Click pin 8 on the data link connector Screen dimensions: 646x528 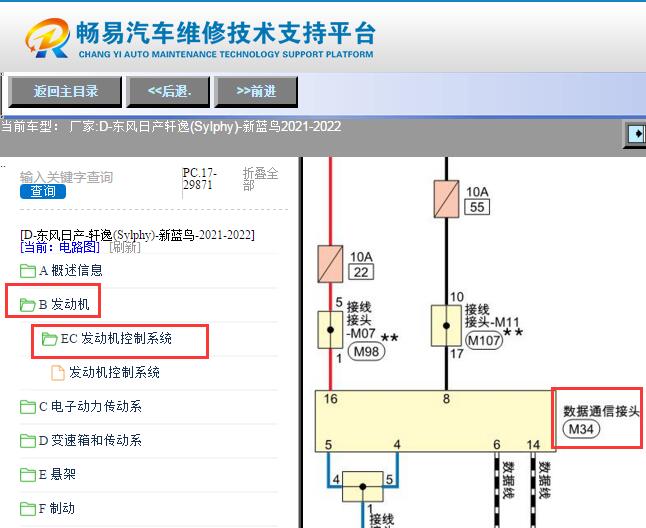[x=446, y=399]
